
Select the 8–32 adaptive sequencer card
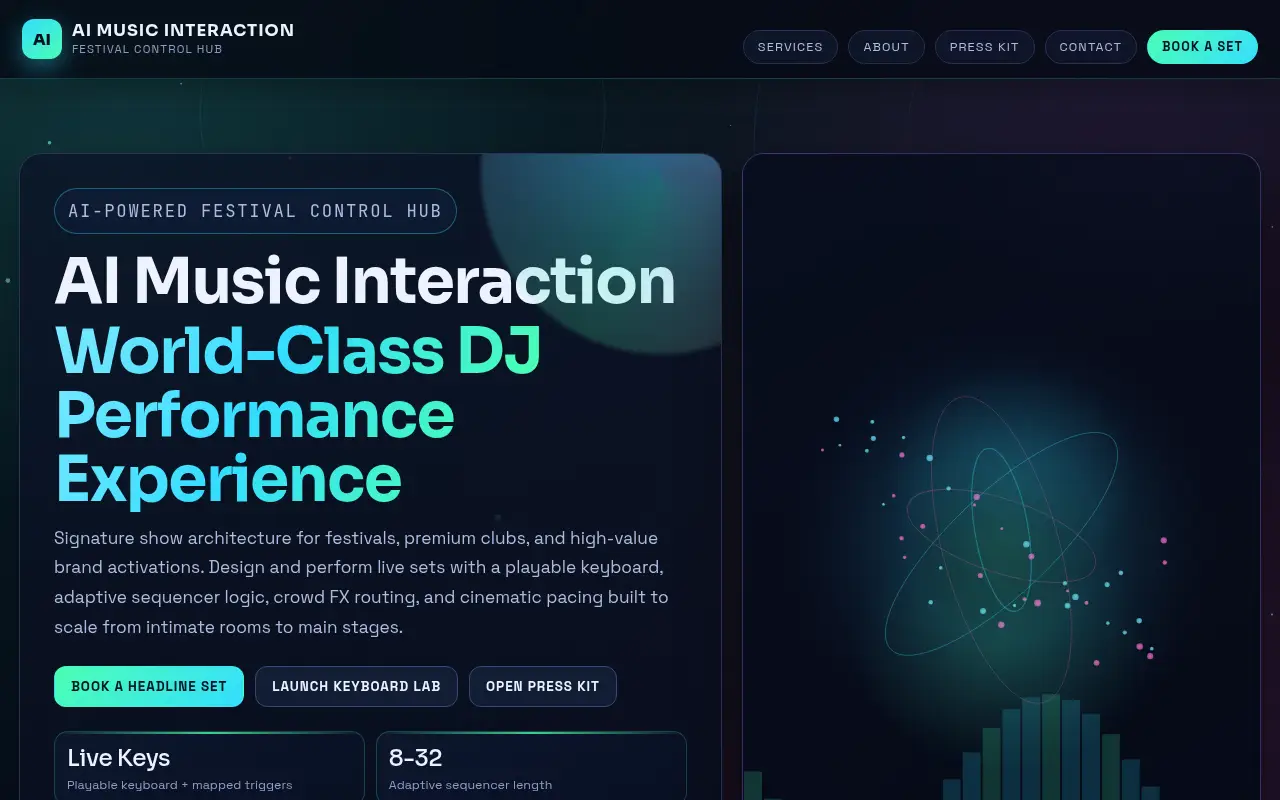coord(531,766)
